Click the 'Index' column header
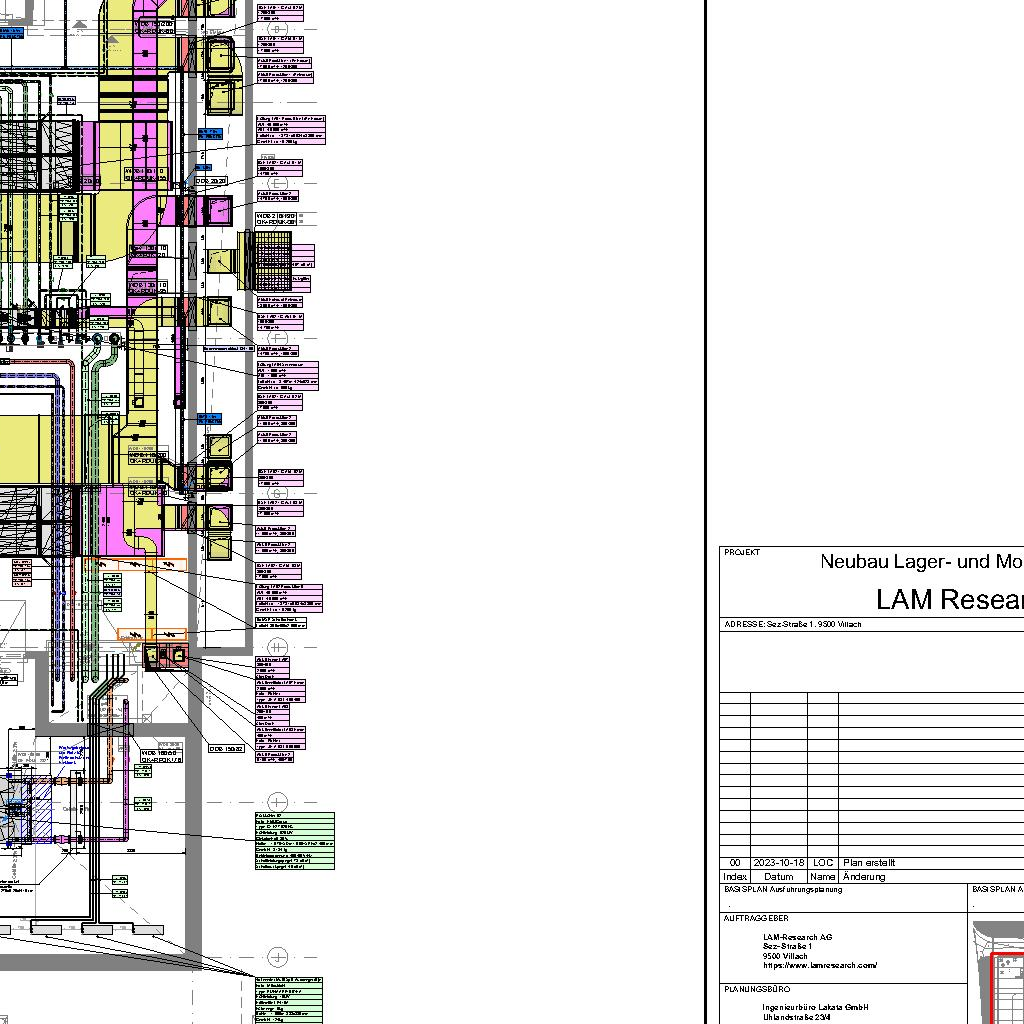This screenshot has height=1024, width=1024. 735,876
